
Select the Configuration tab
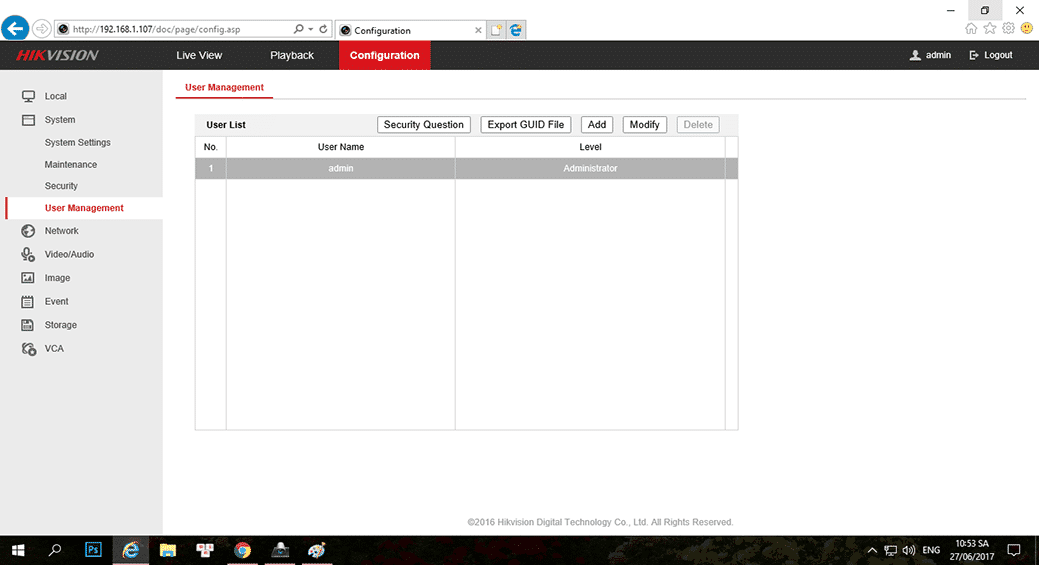384,55
